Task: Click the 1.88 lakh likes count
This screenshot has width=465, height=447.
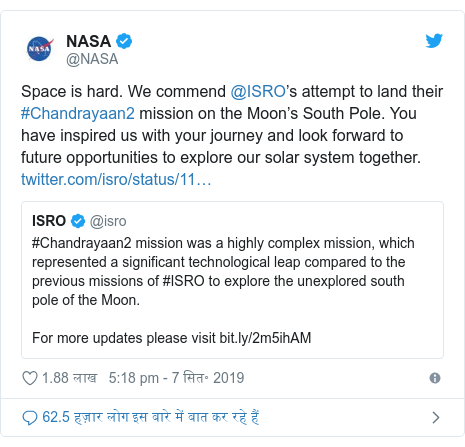Action: point(69,378)
